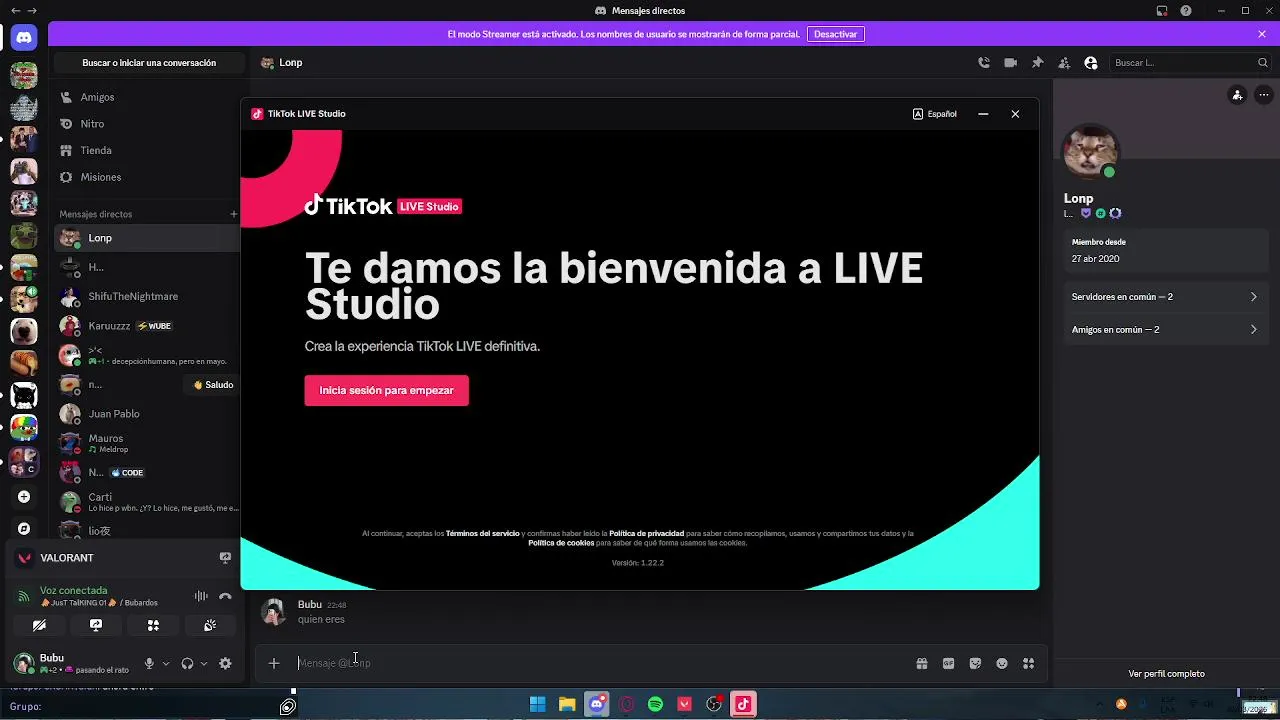Toggle the user profile panel icon
The height and width of the screenshot is (720, 1280).
[1090, 62]
